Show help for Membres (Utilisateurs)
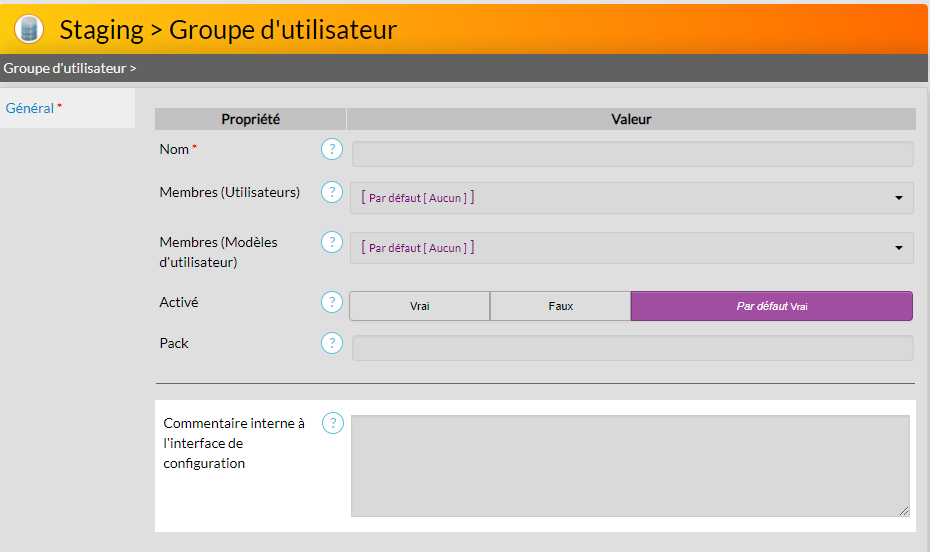This screenshot has height=552, width=930. (332, 192)
